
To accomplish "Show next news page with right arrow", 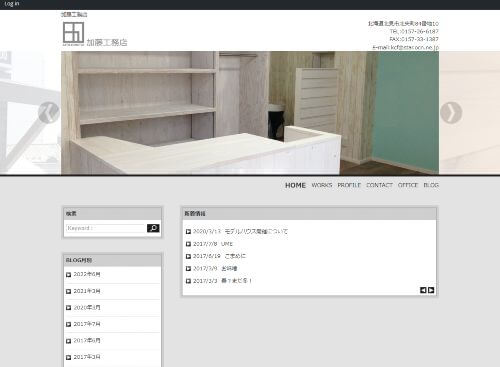I will point(431,290).
